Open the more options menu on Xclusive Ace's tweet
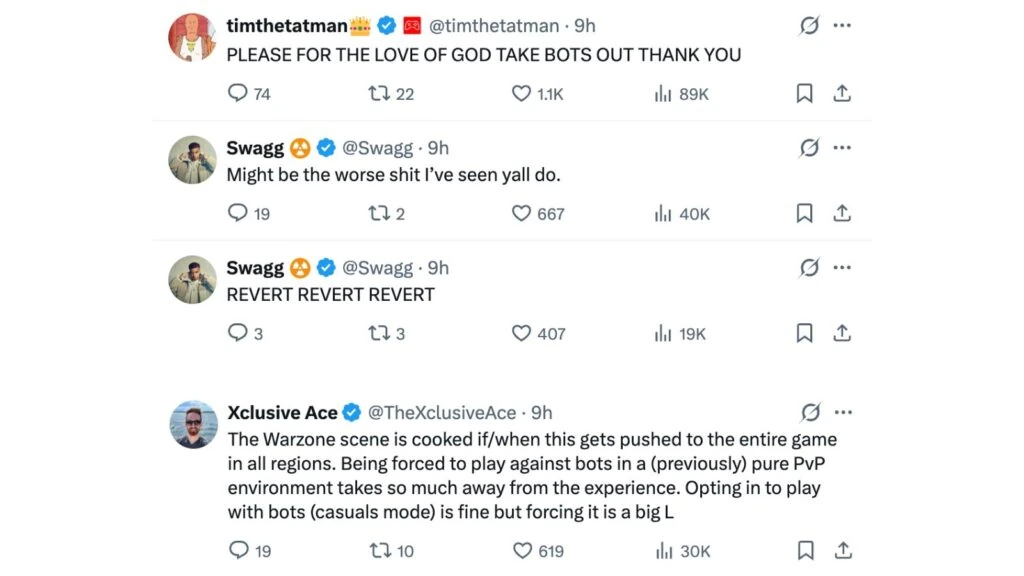1024x576 pixels. [843, 411]
